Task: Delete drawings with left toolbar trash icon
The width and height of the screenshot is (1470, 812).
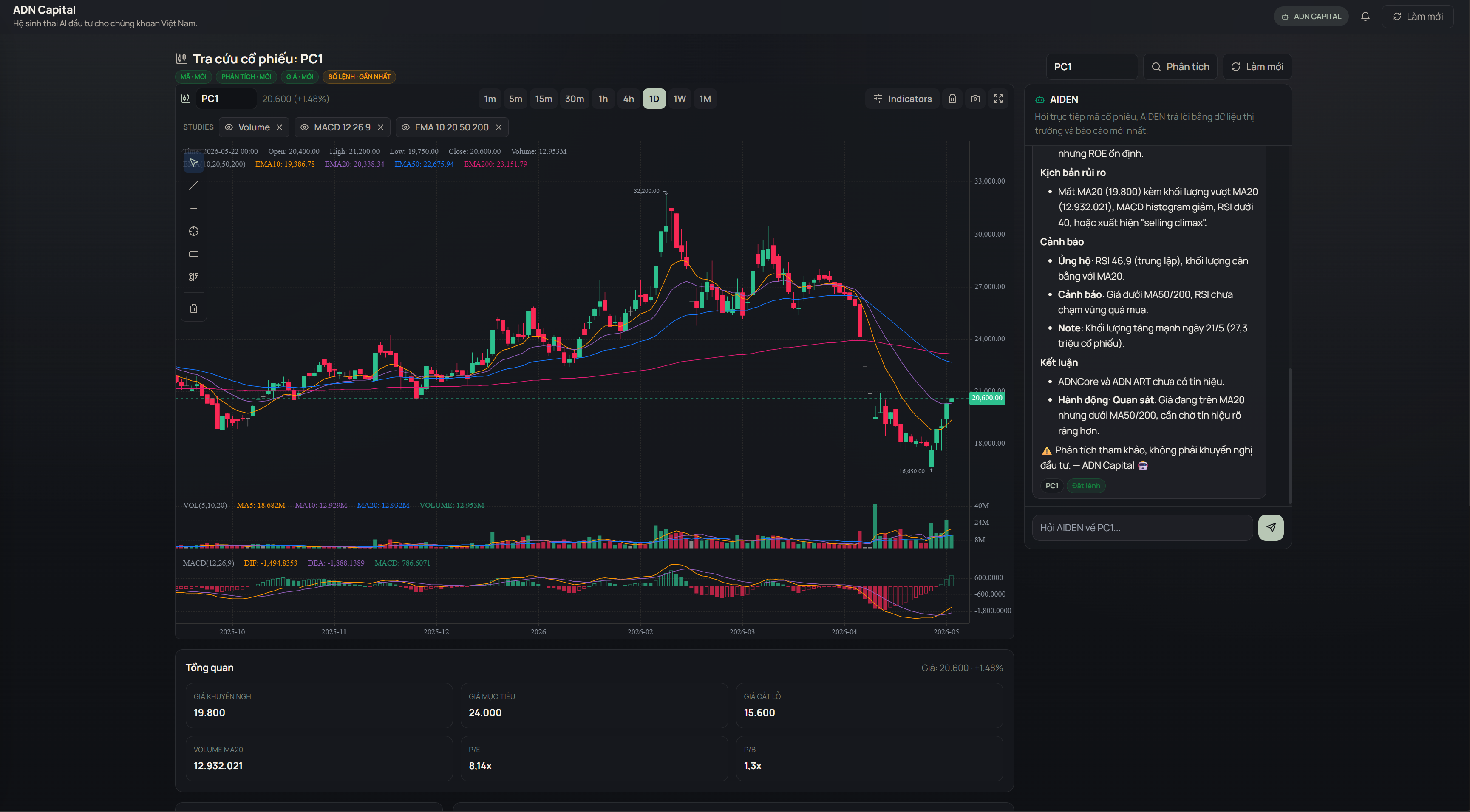Action: [x=193, y=309]
